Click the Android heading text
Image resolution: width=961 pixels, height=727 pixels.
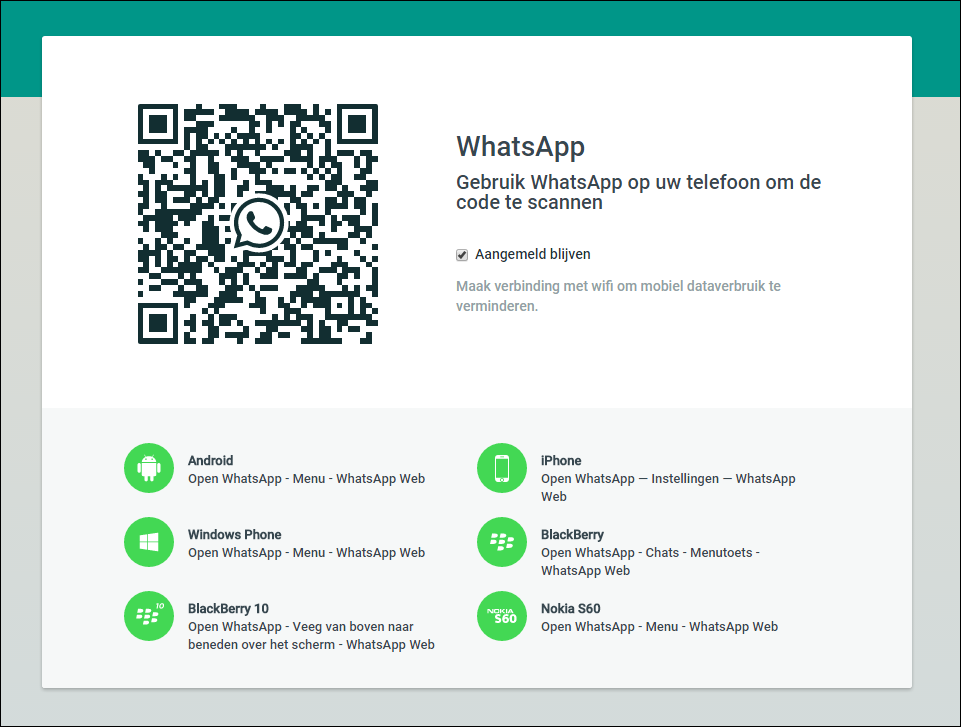tap(211, 461)
